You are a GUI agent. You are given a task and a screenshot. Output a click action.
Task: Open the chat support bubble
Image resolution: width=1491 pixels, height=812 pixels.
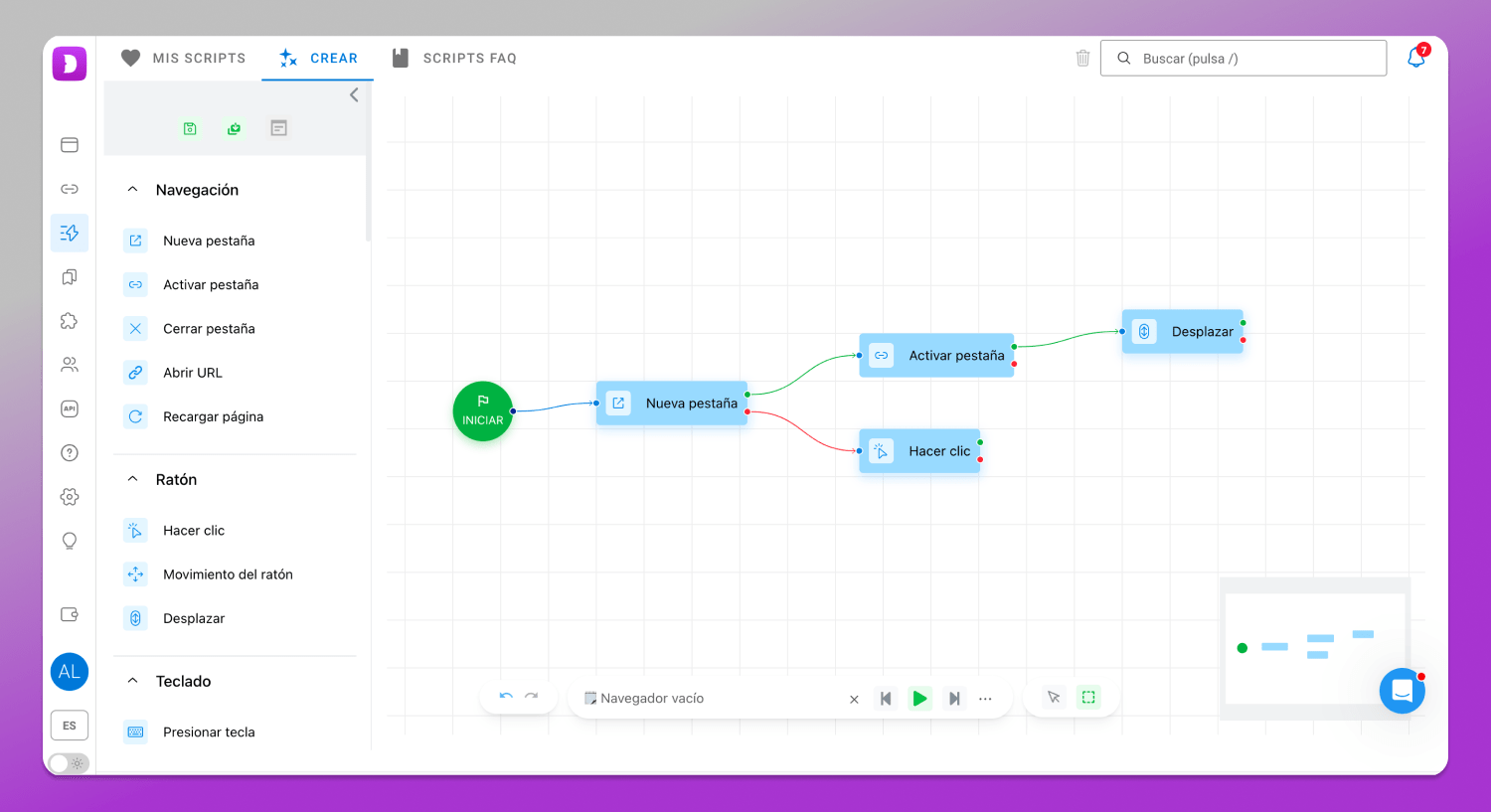coord(1402,691)
